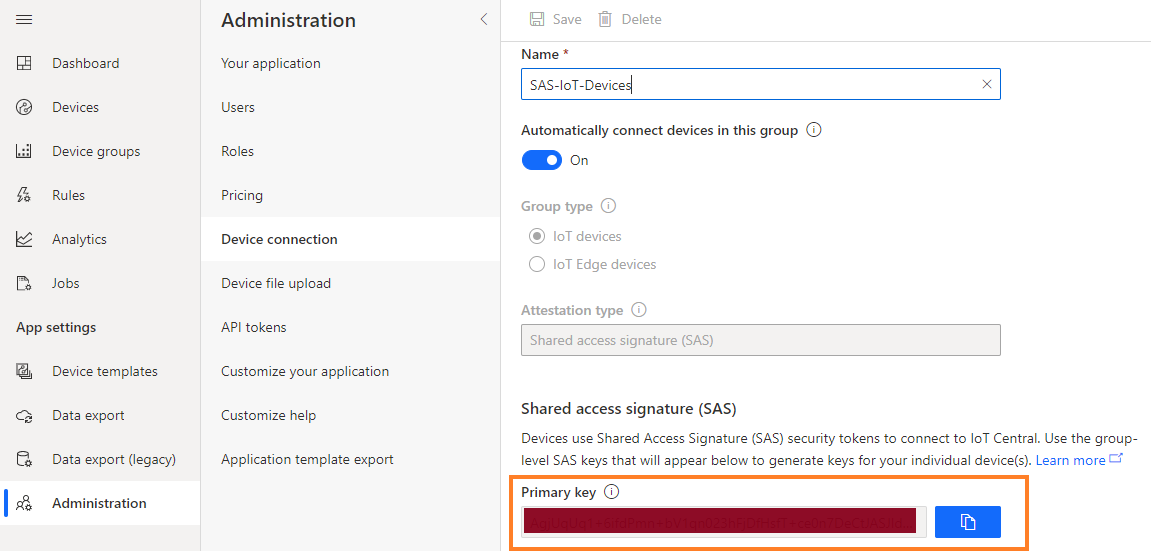Clear the Name field with X icon
This screenshot has width=1151, height=551.
[x=986, y=85]
